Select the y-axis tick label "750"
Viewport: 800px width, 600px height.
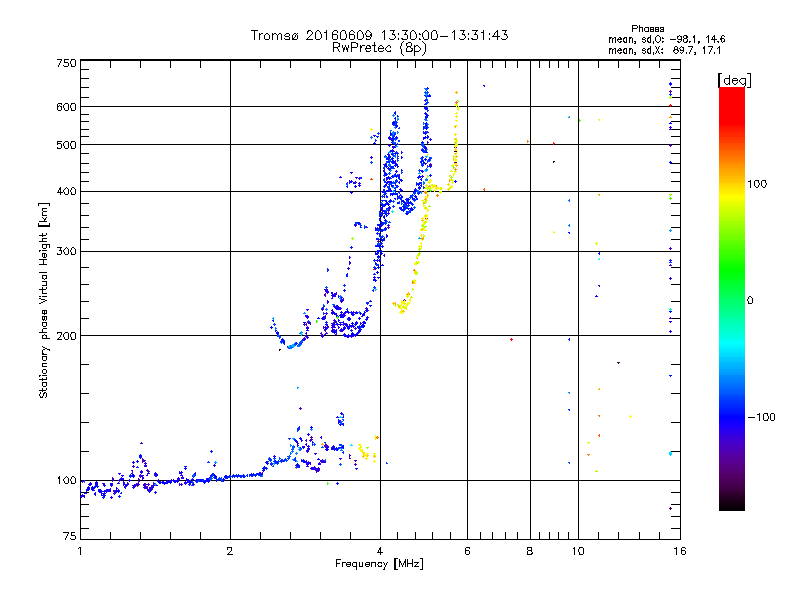[66, 63]
